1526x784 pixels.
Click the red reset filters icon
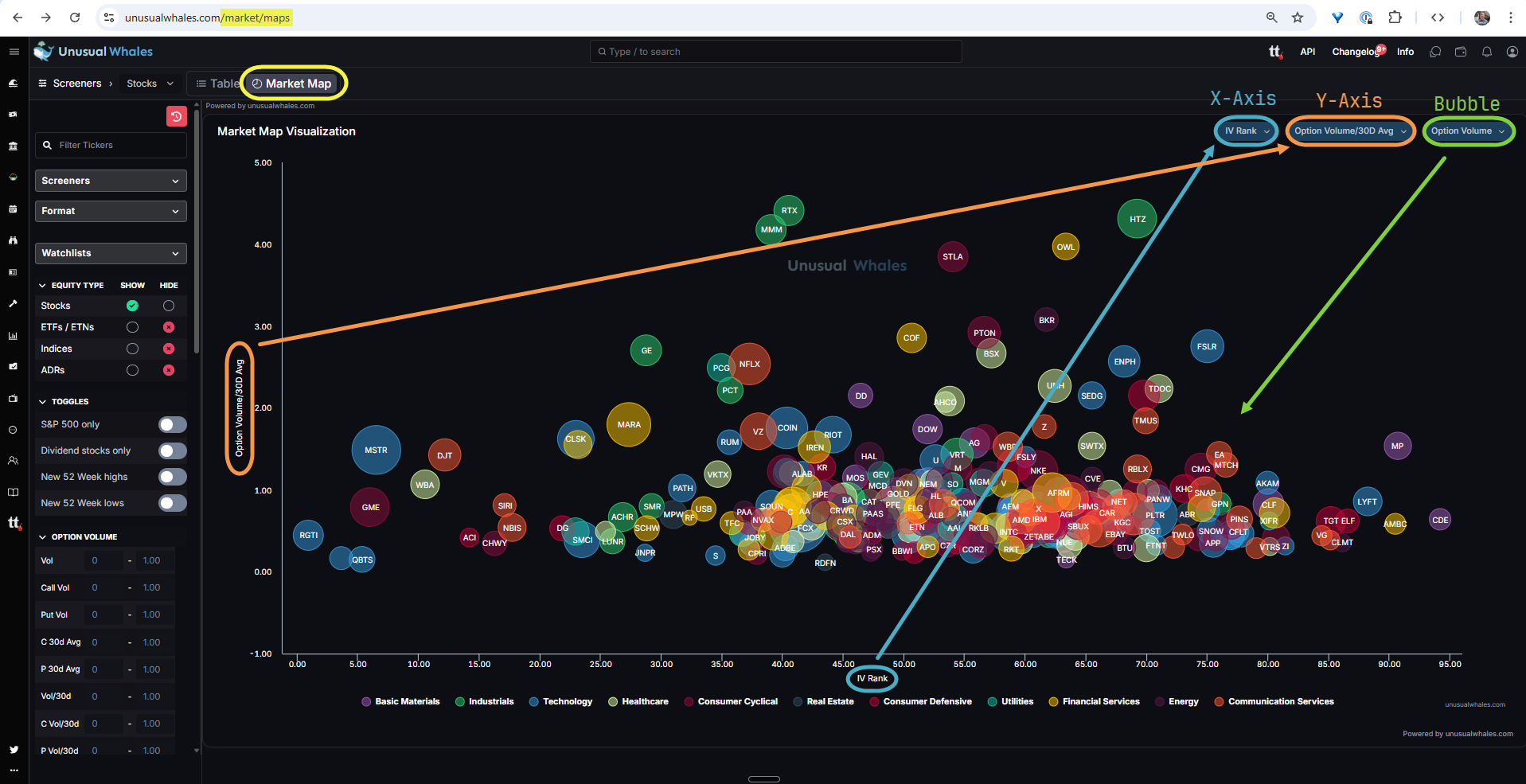pyautogui.click(x=177, y=116)
